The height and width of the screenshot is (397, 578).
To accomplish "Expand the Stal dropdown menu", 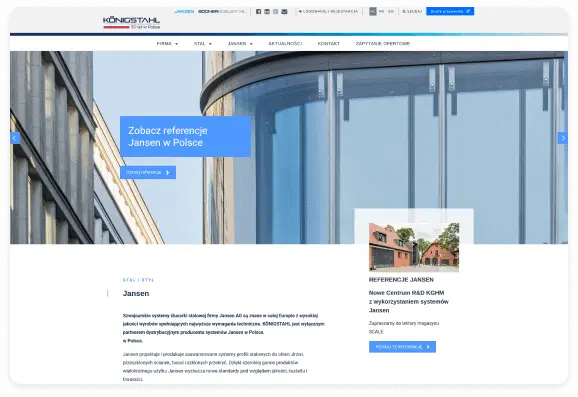I will pyautogui.click(x=203, y=43).
